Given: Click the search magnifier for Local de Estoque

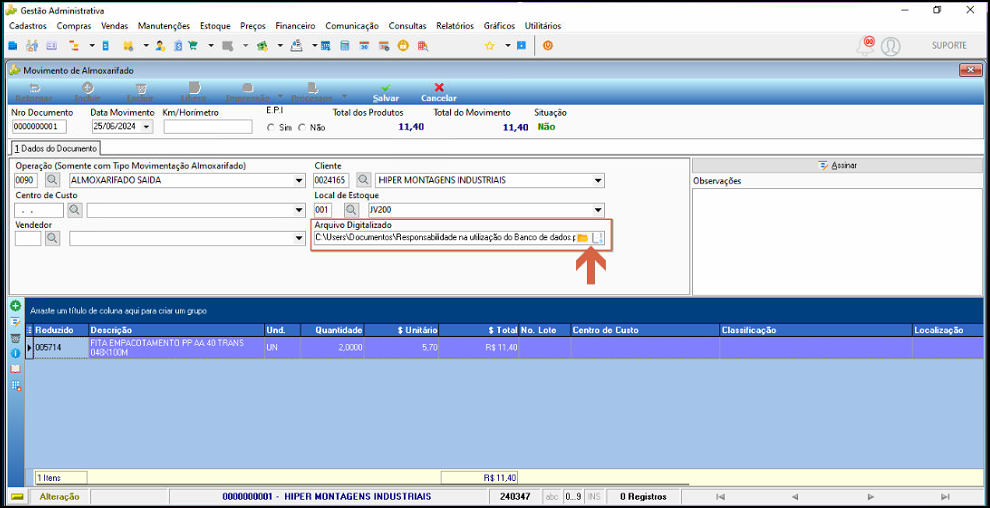Looking at the screenshot, I should [x=351, y=210].
